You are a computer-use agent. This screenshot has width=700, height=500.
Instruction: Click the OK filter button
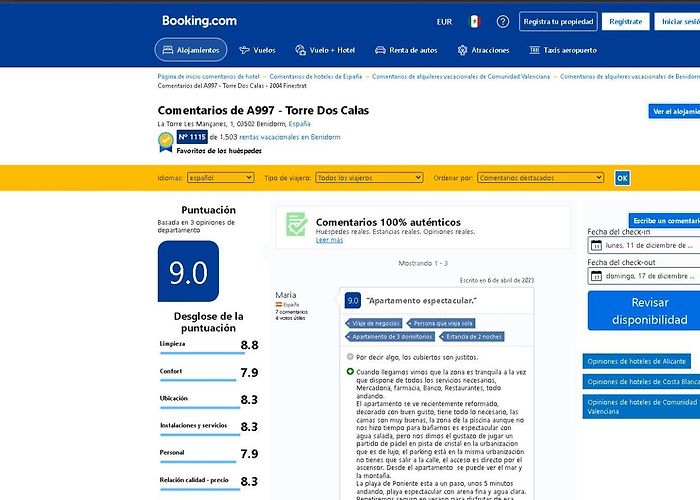(622, 178)
